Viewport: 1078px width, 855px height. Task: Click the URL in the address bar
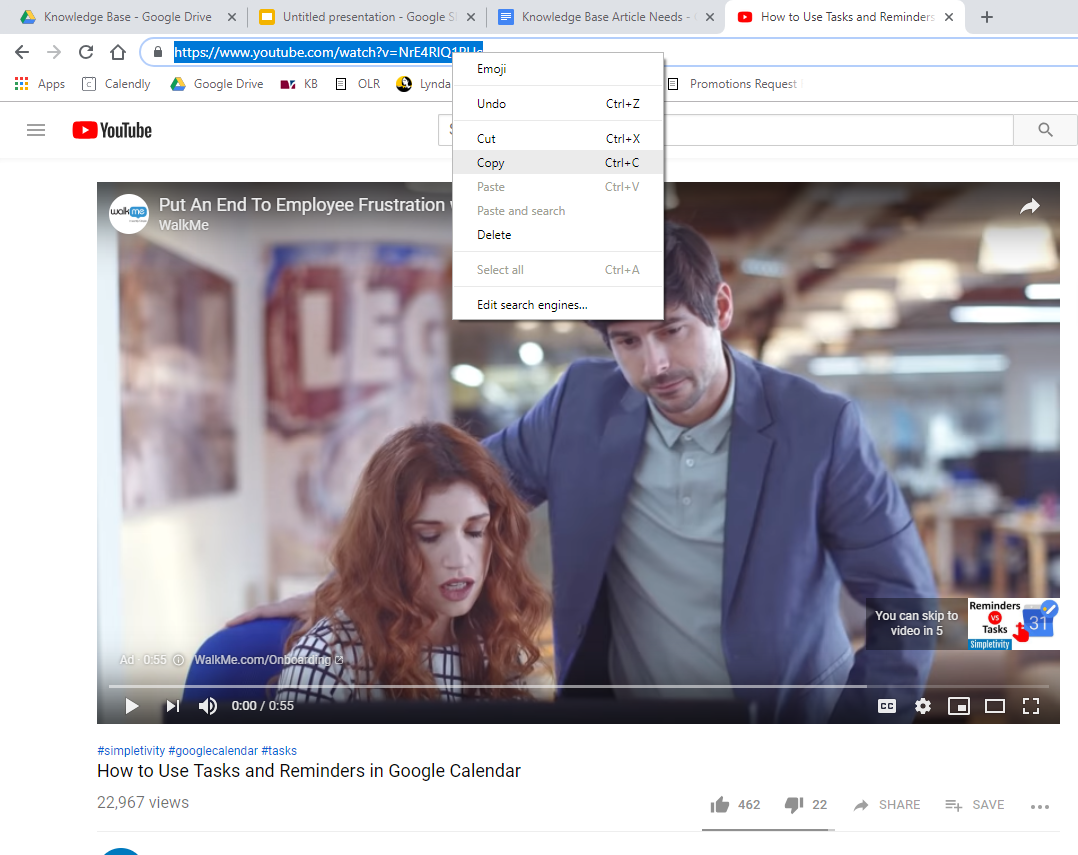click(329, 52)
